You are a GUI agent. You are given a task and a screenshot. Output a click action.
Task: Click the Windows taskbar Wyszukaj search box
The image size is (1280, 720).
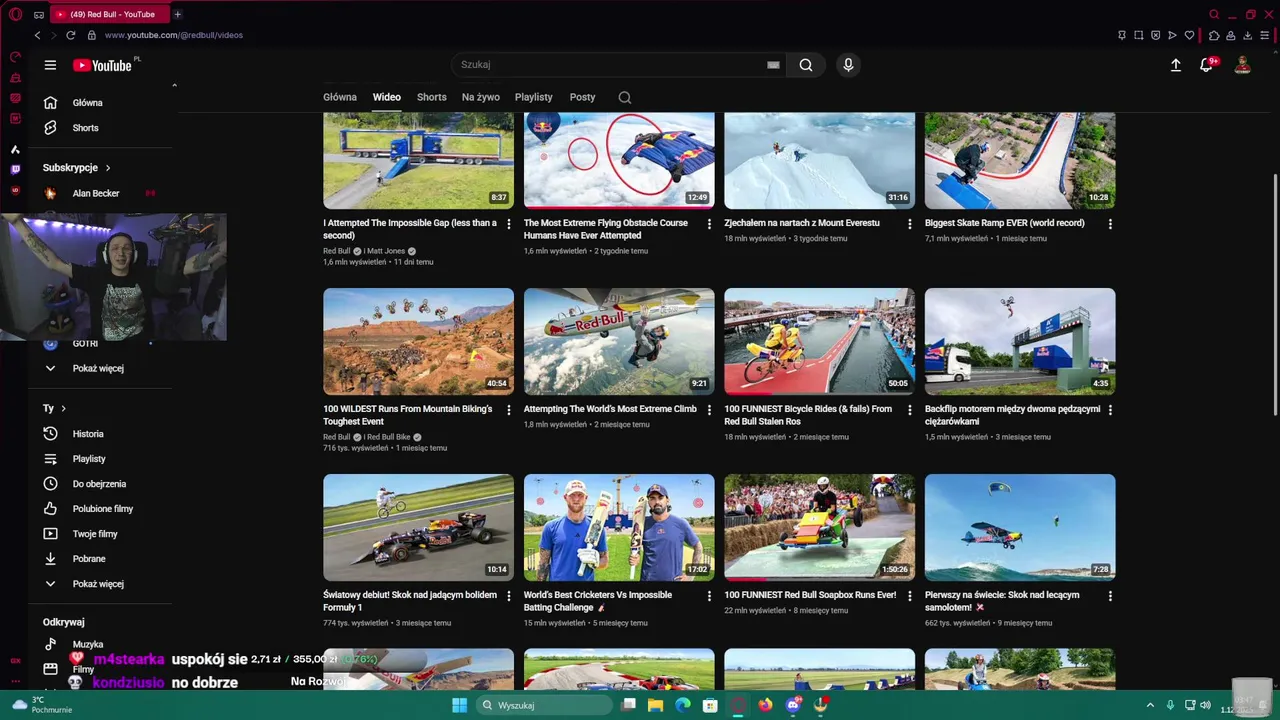(x=542, y=705)
